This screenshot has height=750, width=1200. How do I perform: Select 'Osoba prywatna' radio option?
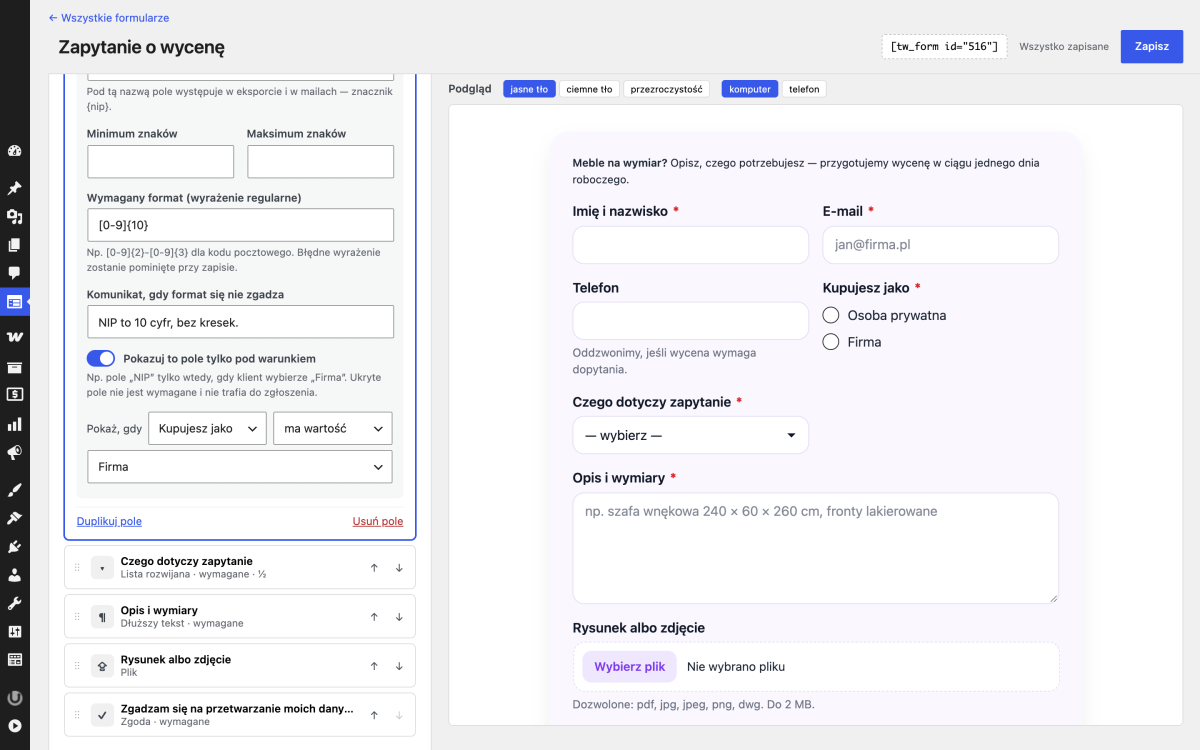[830, 315]
